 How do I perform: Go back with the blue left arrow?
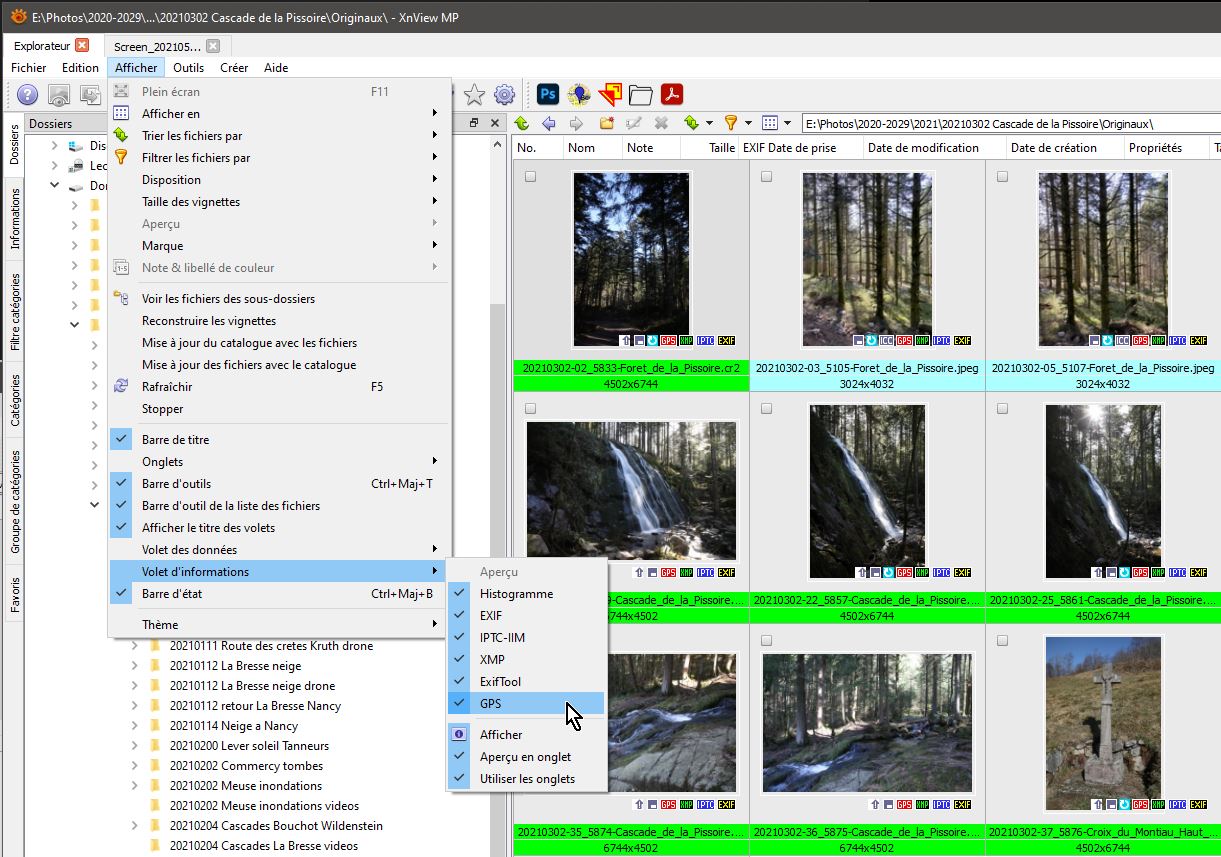pos(548,123)
